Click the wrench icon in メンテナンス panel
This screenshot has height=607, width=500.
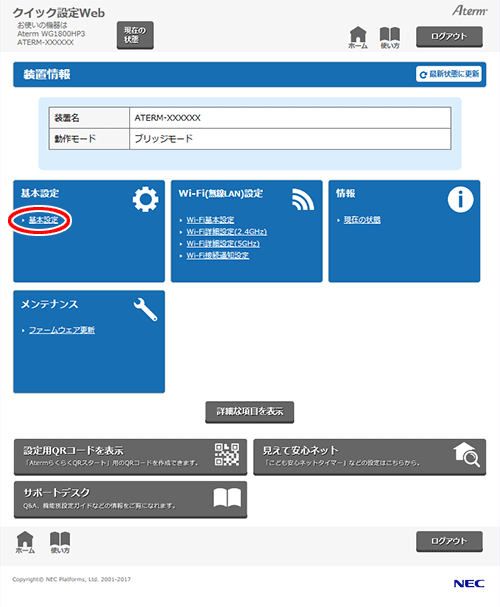tap(146, 309)
